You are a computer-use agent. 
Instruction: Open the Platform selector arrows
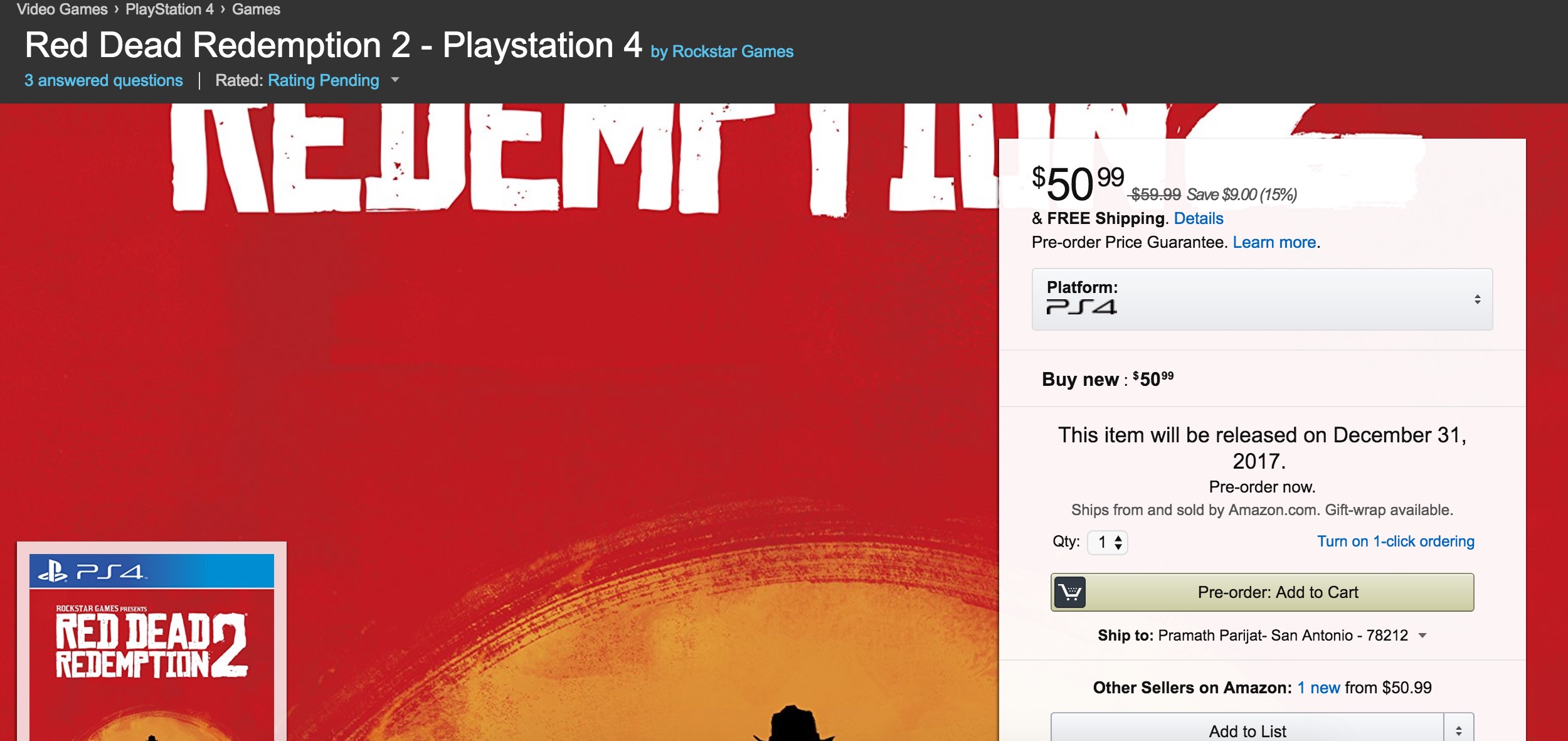[x=1477, y=299]
